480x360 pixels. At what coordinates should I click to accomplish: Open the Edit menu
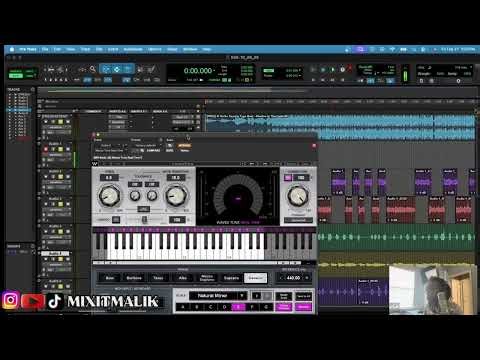tap(57, 49)
